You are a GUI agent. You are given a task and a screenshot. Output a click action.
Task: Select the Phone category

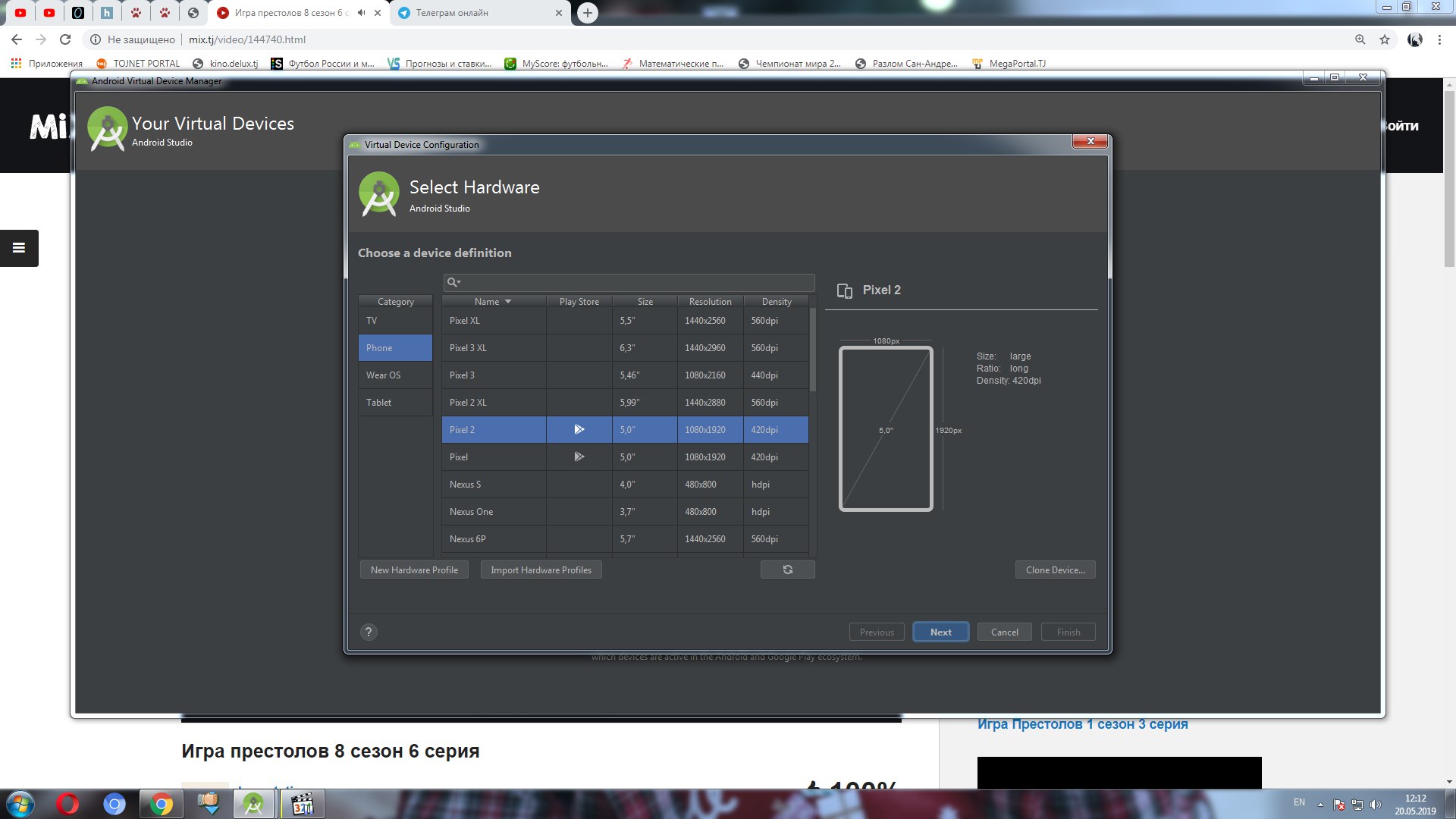point(395,348)
